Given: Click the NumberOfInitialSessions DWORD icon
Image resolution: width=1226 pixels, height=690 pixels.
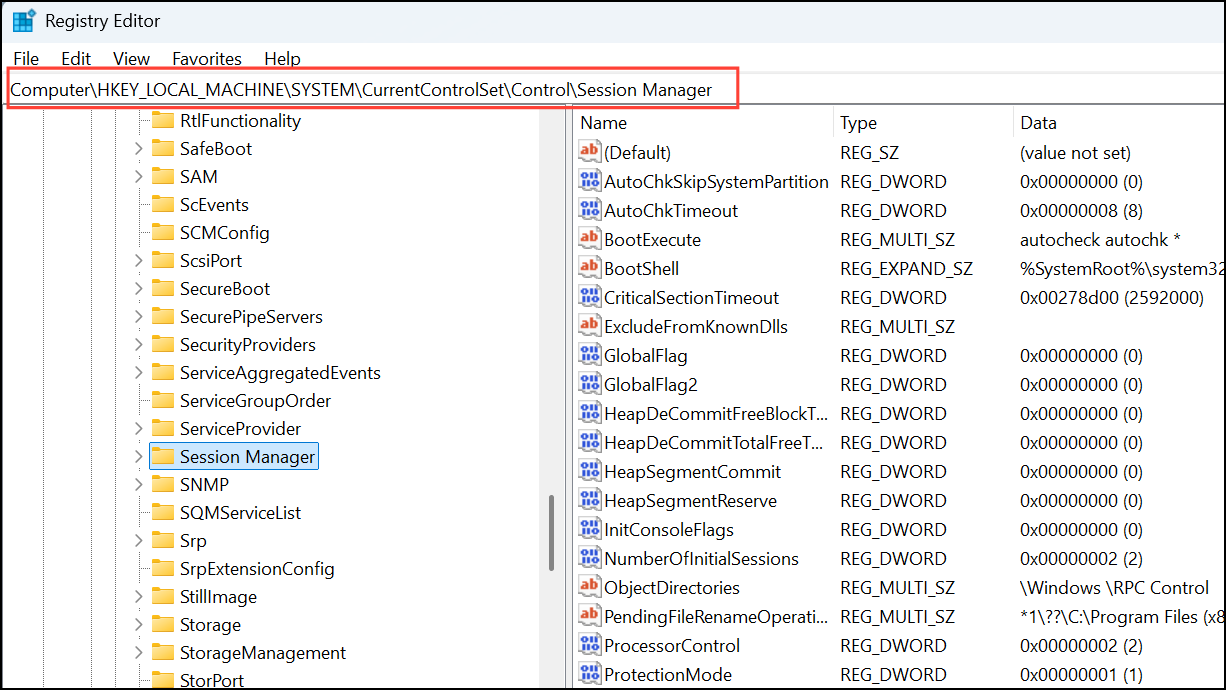Looking at the screenshot, I should (x=589, y=558).
